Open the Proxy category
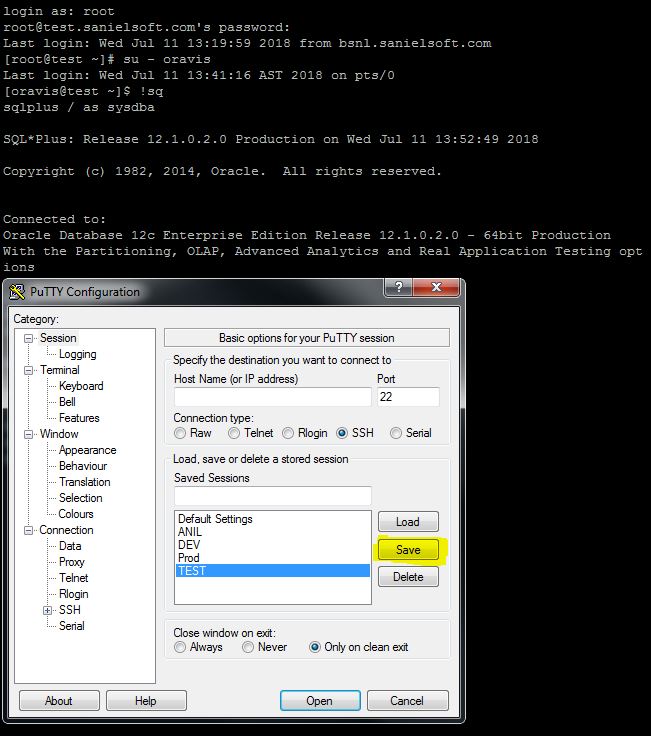651x736 pixels. tap(71, 562)
